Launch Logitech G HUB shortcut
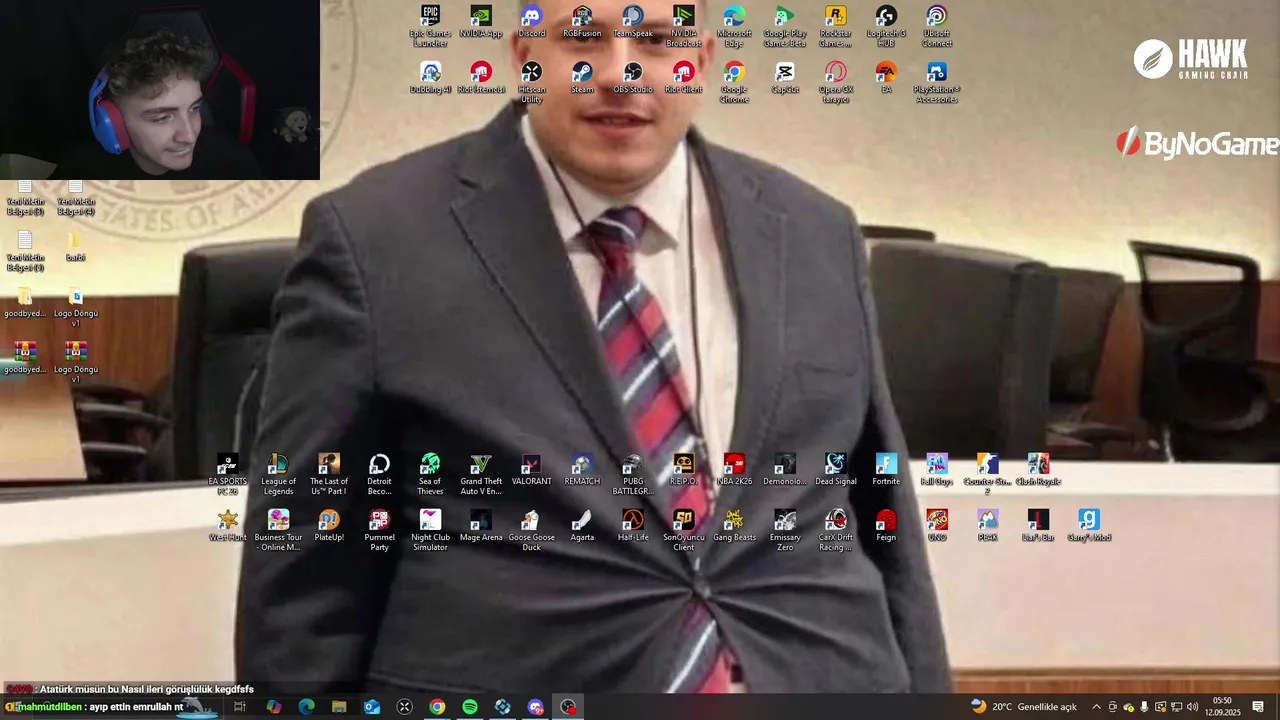This screenshot has width=1280, height=720. [x=886, y=26]
